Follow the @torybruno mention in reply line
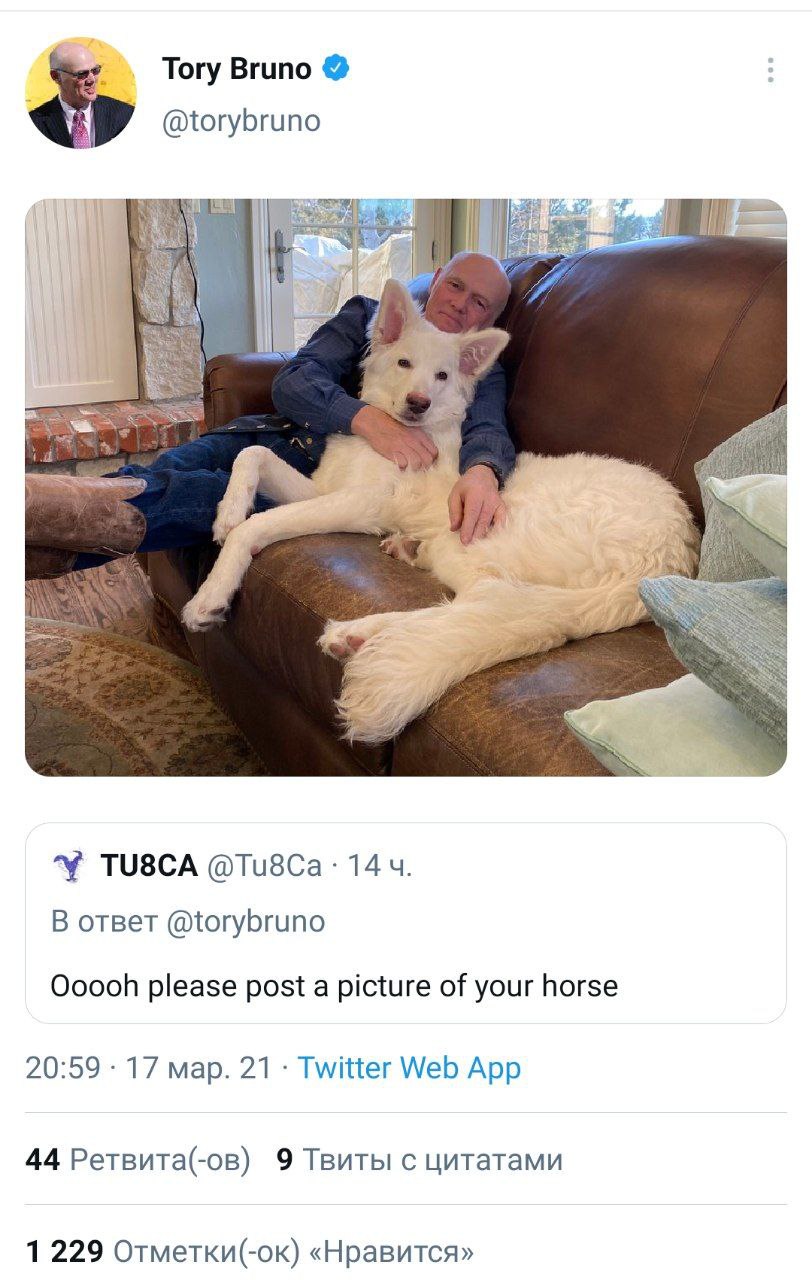The height and width of the screenshot is (1280, 812). click(x=245, y=921)
